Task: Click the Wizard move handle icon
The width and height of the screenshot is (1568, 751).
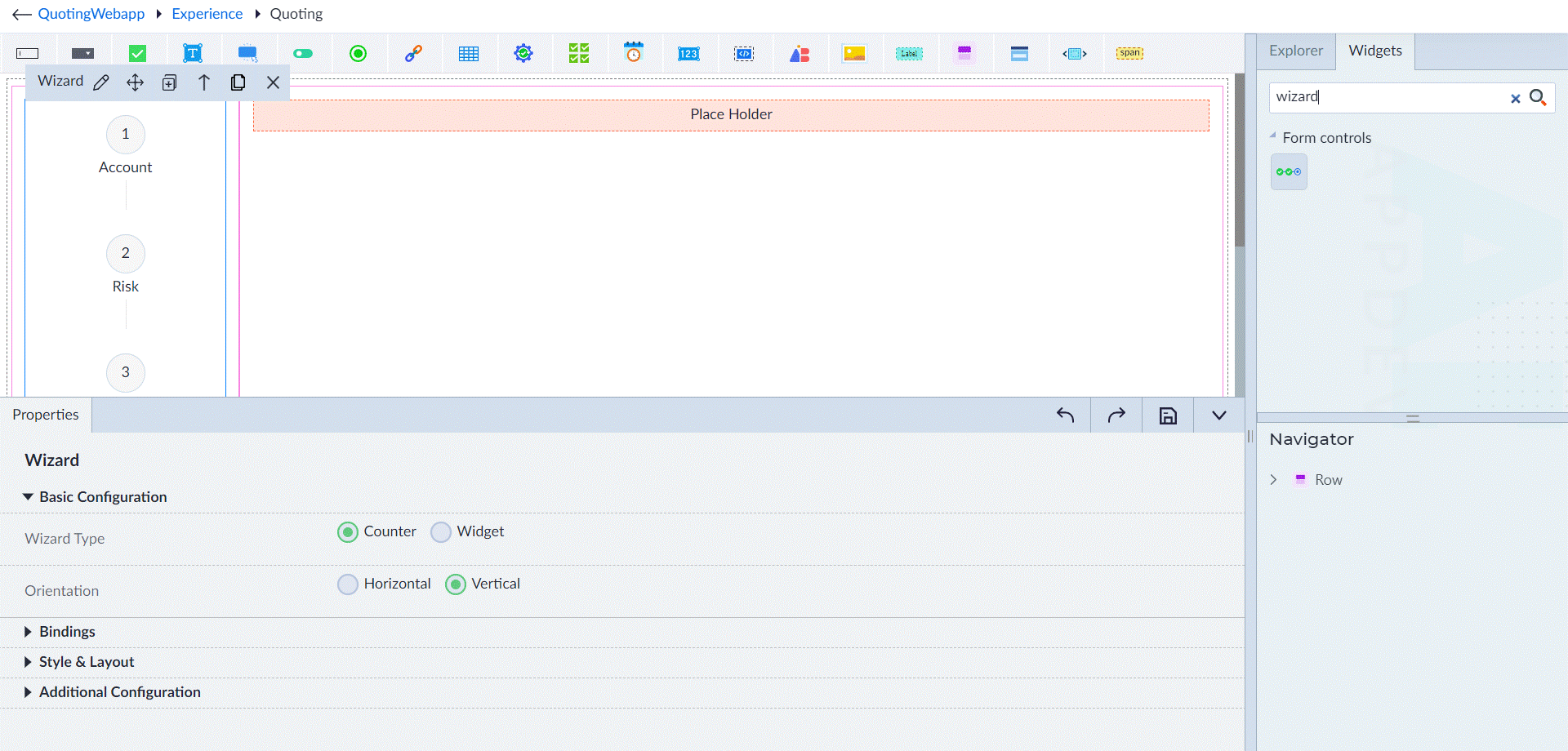Action: [135, 82]
